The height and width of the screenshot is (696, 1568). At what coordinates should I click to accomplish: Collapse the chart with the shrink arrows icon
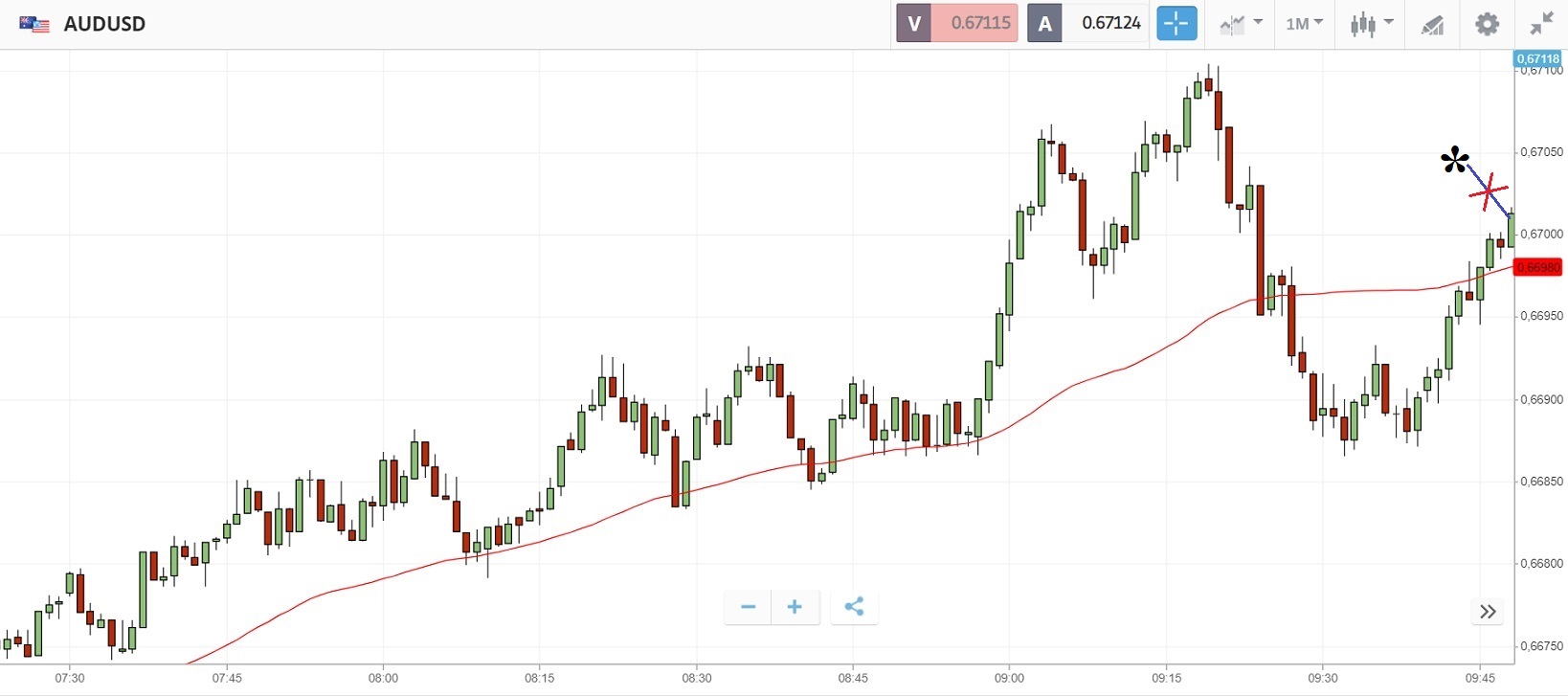point(1541,23)
